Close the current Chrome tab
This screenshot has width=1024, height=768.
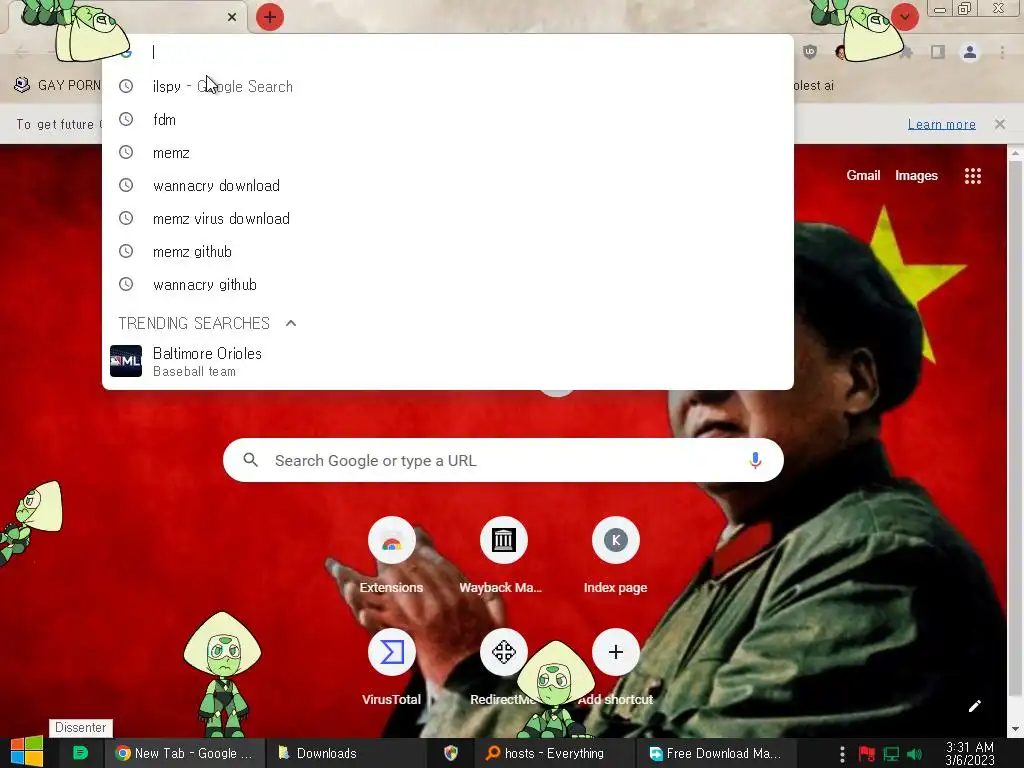[x=232, y=17]
